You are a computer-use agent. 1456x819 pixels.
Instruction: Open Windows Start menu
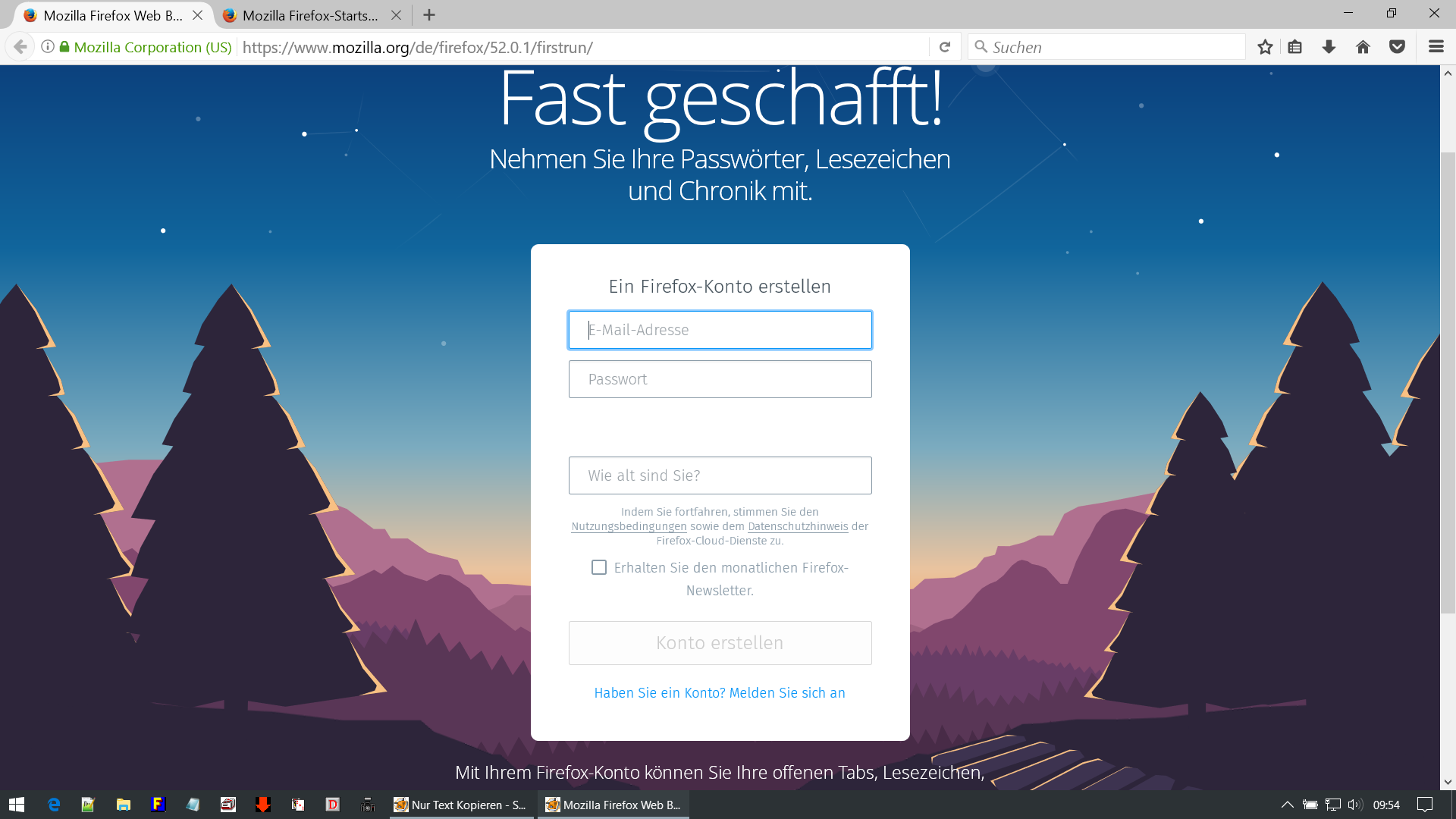pyautogui.click(x=17, y=805)
